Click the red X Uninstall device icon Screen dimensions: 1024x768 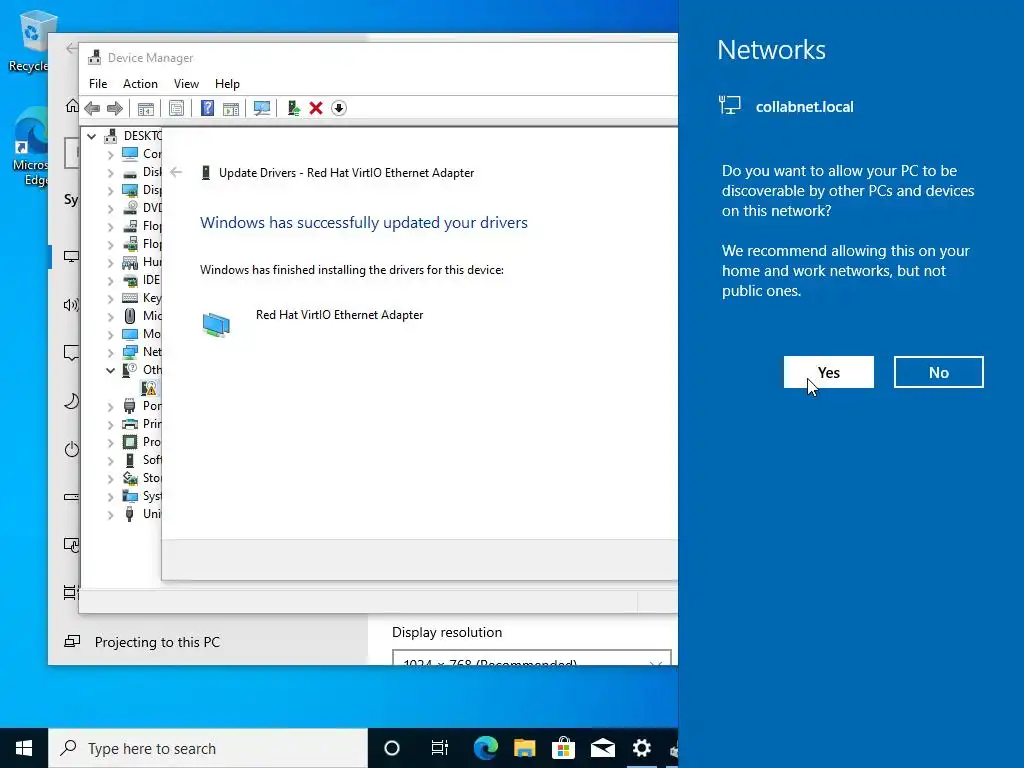coord(316,108)
